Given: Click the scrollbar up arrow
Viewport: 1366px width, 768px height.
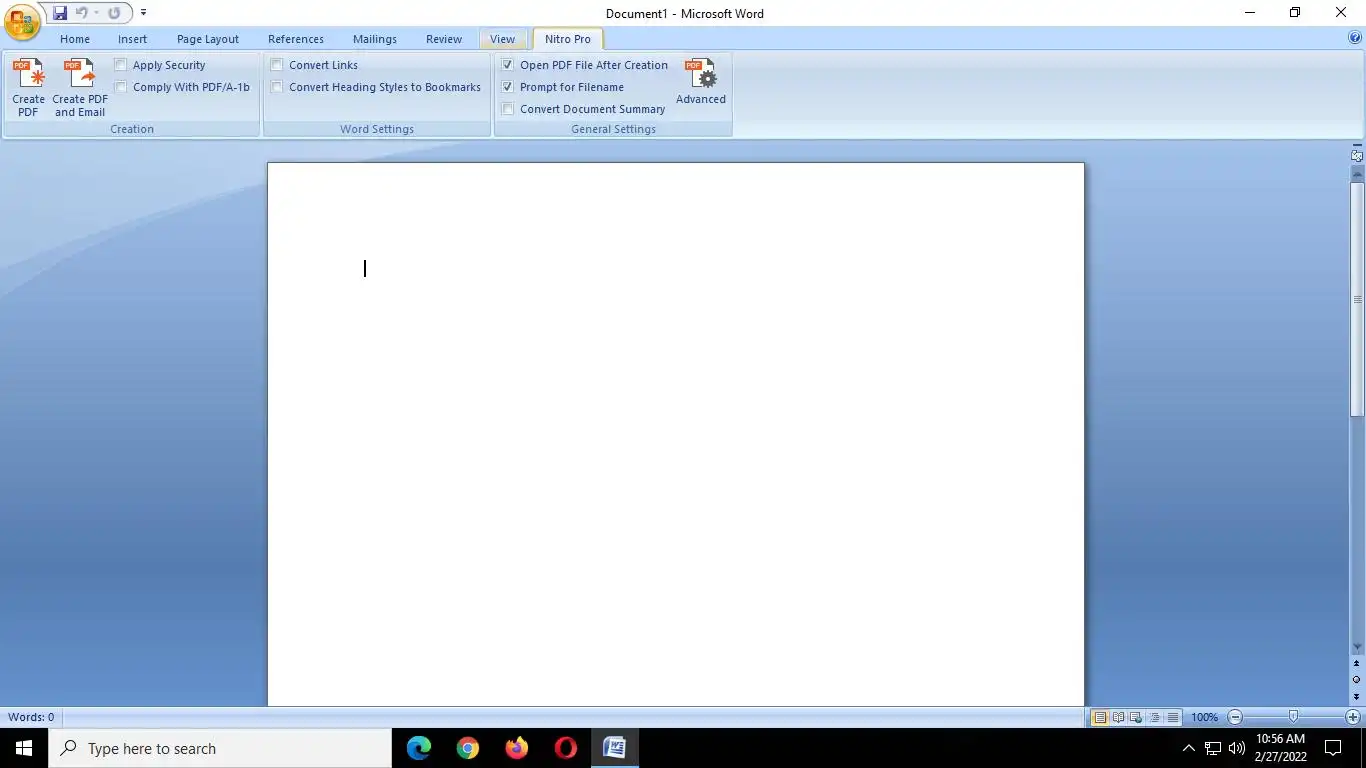Looking at the screenshot, I should pos(1357,174).
